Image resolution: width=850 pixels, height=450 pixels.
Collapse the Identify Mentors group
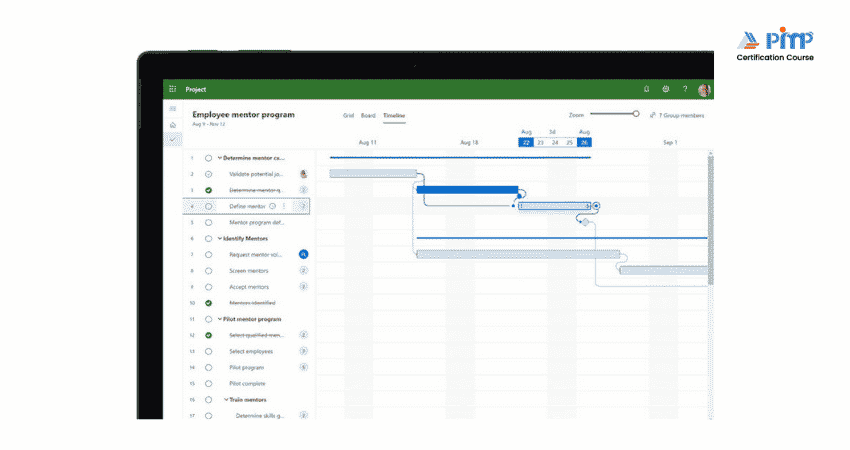[220, 239]
